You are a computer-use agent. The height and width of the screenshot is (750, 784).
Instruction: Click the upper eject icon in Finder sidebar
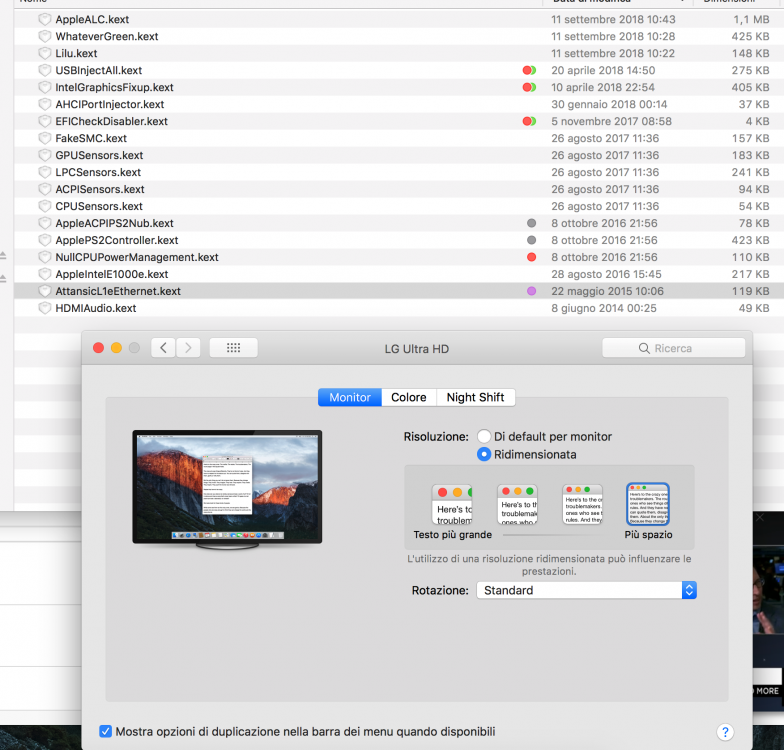(x=3, y=256)
